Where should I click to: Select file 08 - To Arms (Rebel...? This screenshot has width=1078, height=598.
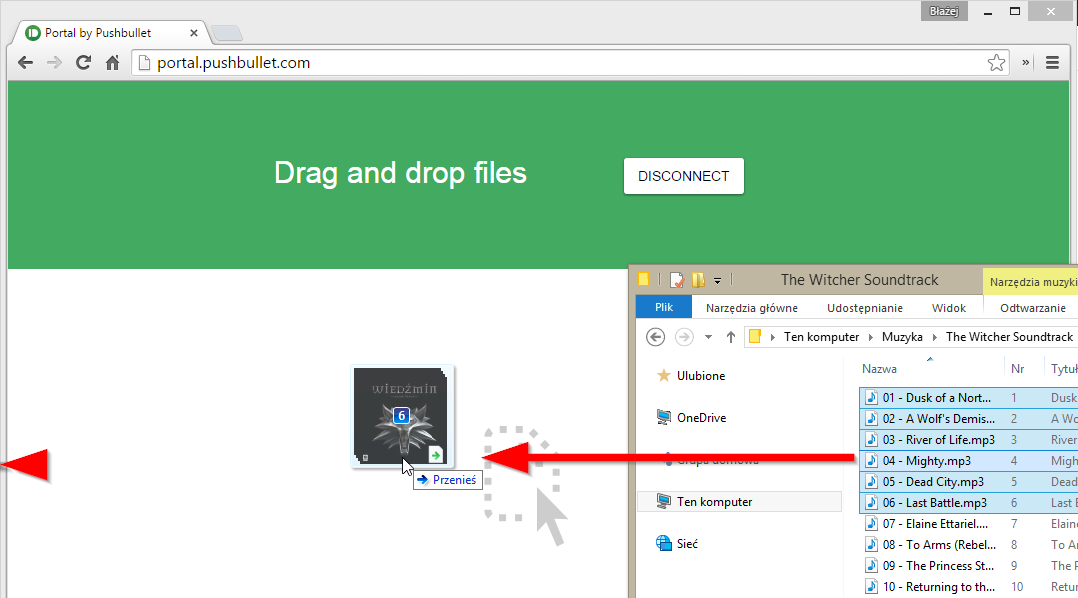tap(939, 545)
